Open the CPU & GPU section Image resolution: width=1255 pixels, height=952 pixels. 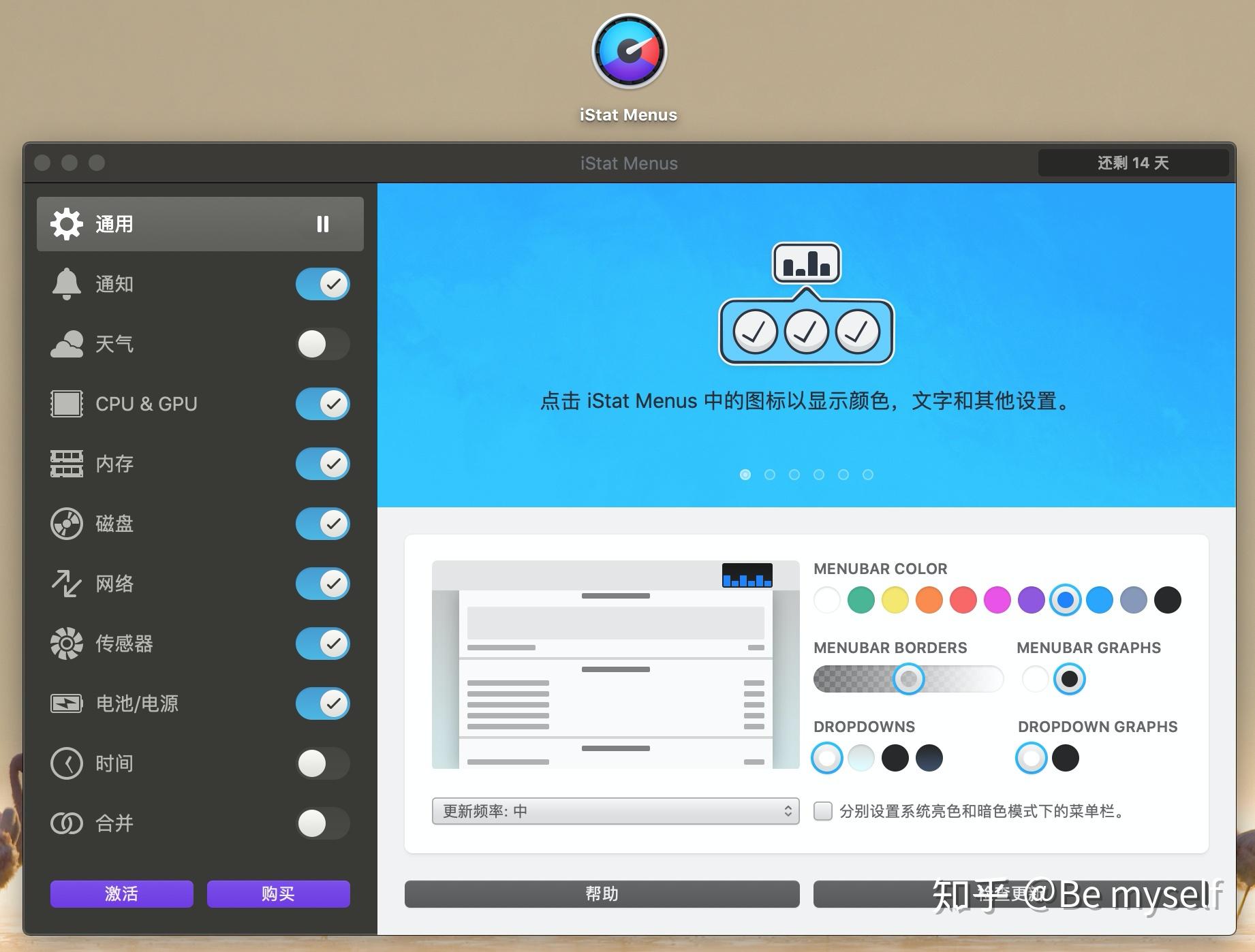pos(200,404)
